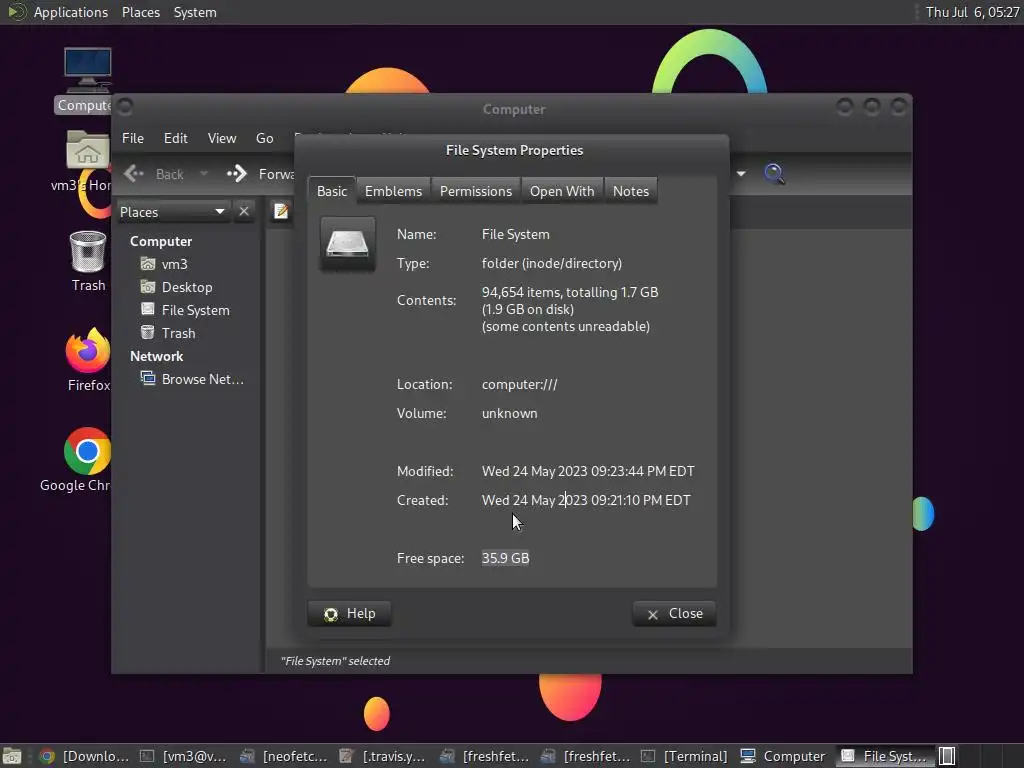Open the View menu in Computer window
Viewport: 1024px width, 768px height.
click(x=221, y=138)
